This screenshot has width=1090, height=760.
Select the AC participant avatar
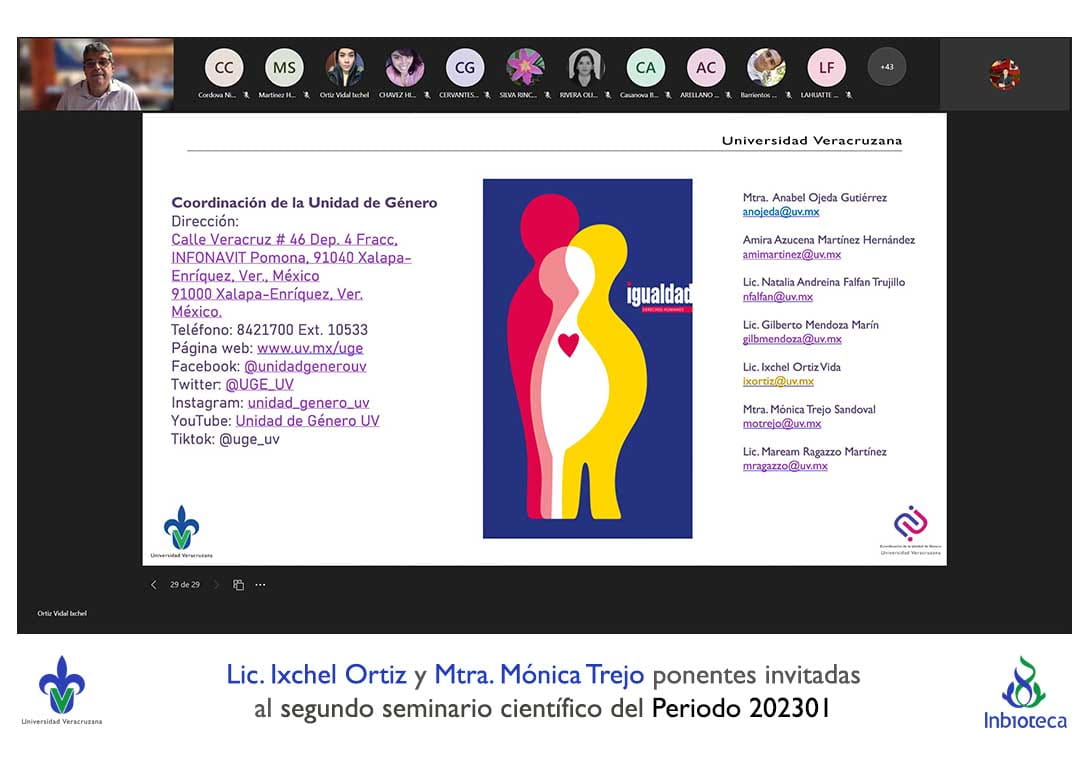point(706,68)
